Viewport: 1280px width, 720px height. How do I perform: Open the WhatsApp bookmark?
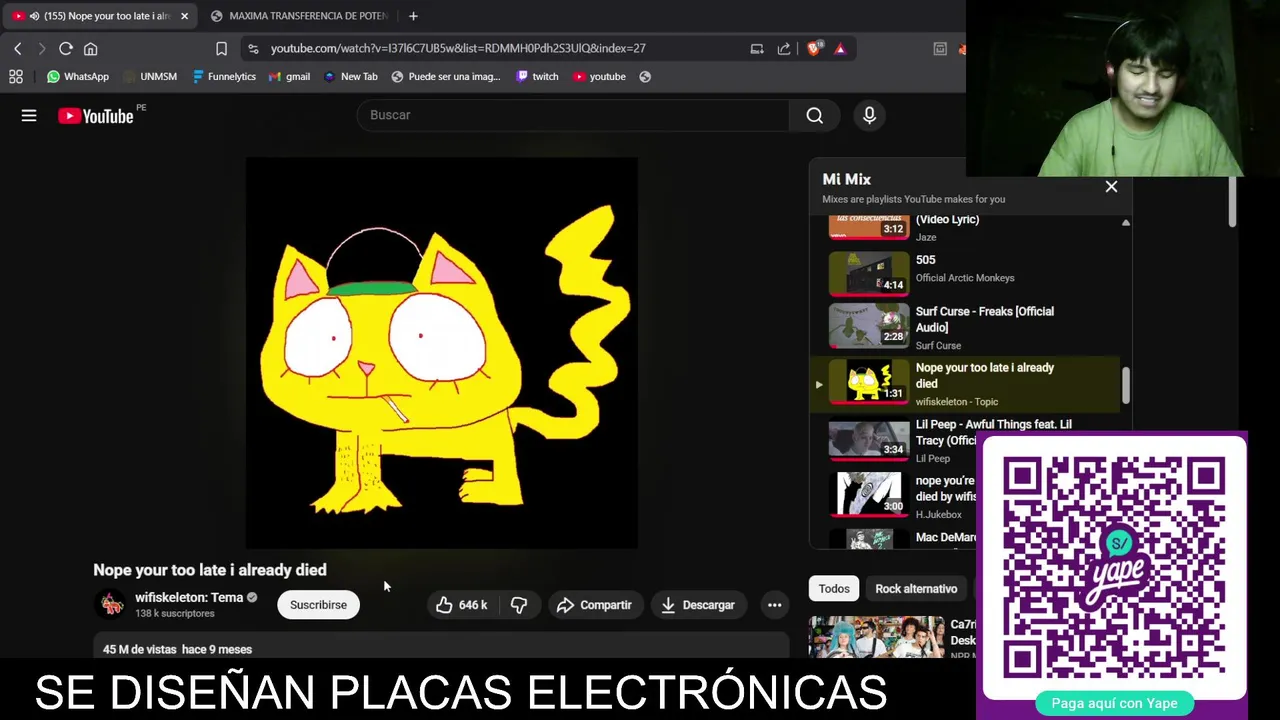(78, 76)
